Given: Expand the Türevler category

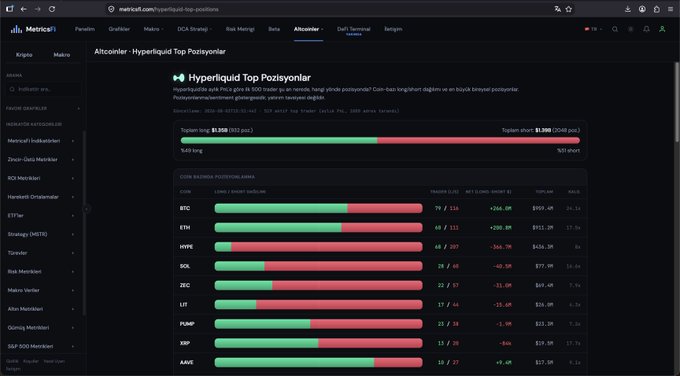Looking at the screenshot, I should pos(41,253).
